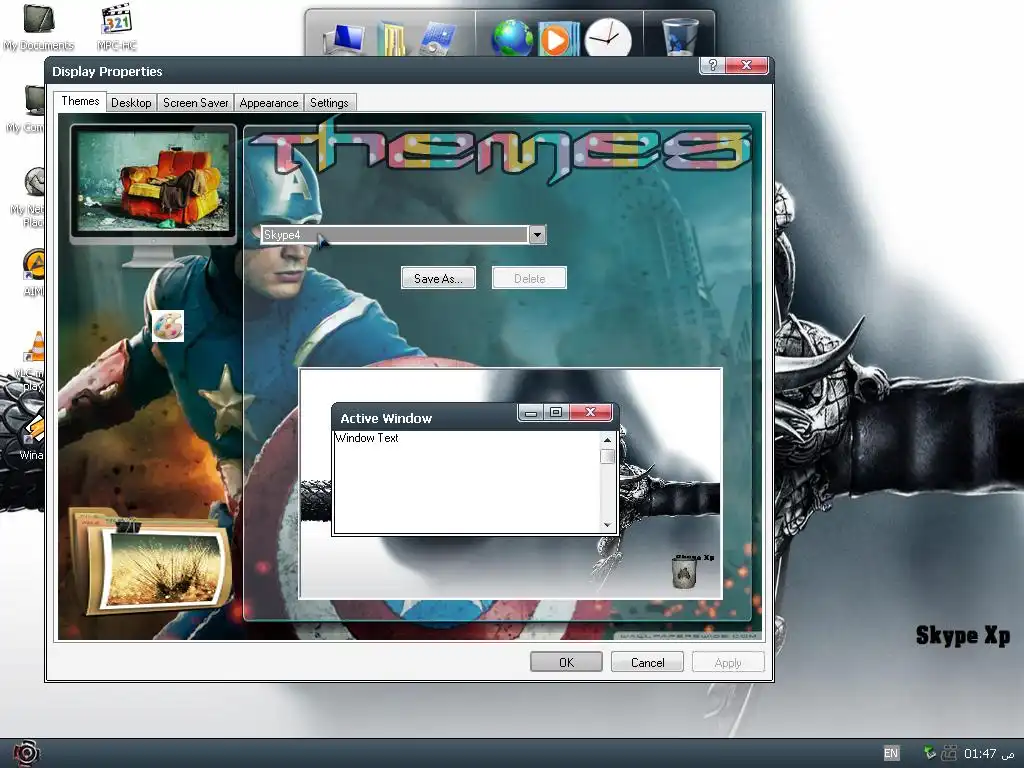Click the network tray icon beside the clock
Image resolution: width=1024 pixels, height=768 pixels.
(x=949, y=753)
